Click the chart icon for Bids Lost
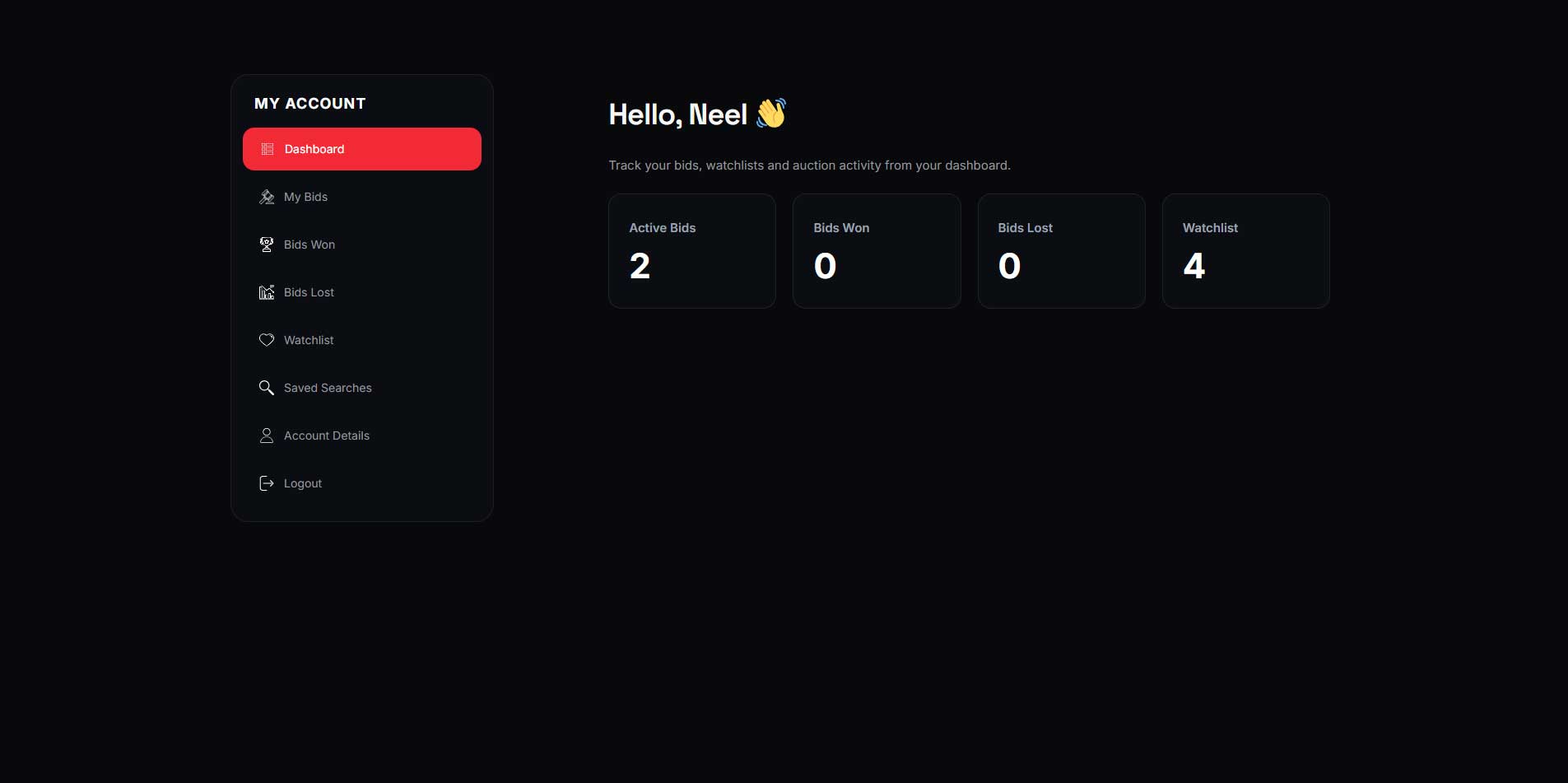1568x783 pixels. coord(267,292)
